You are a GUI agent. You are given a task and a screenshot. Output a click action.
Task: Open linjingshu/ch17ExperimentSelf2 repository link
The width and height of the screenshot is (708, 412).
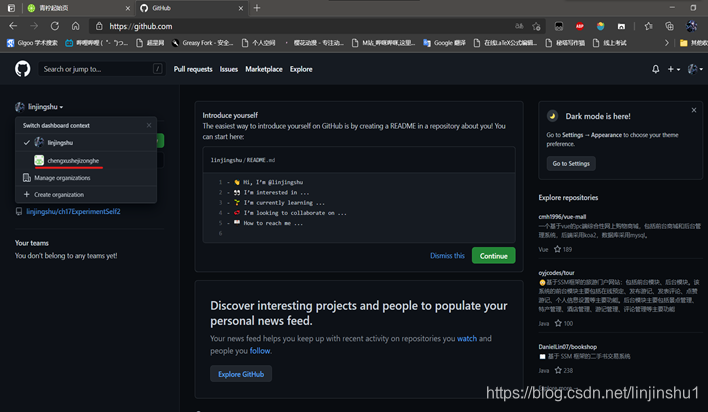point(73,211)
